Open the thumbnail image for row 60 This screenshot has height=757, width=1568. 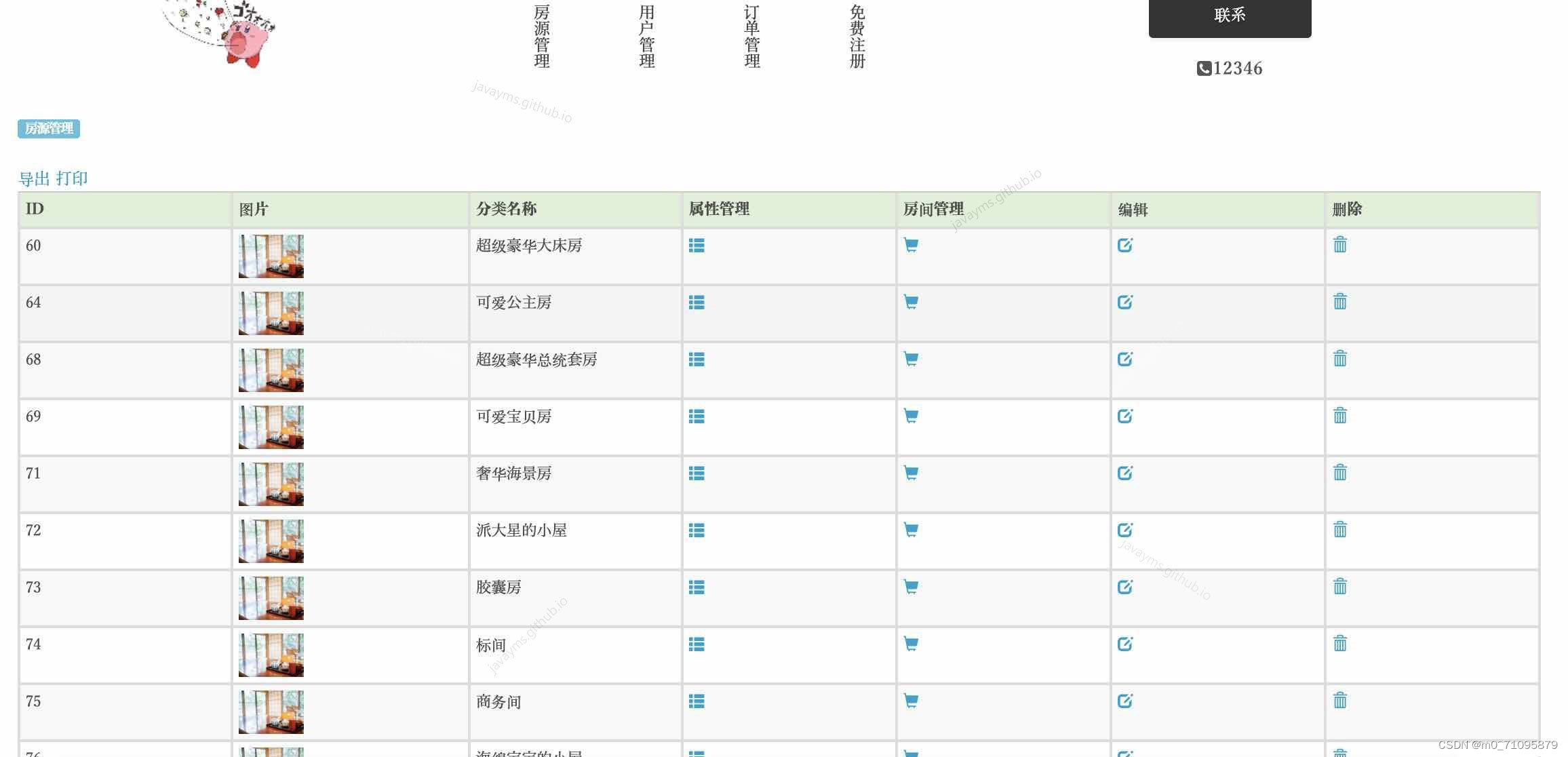point(271,256)
